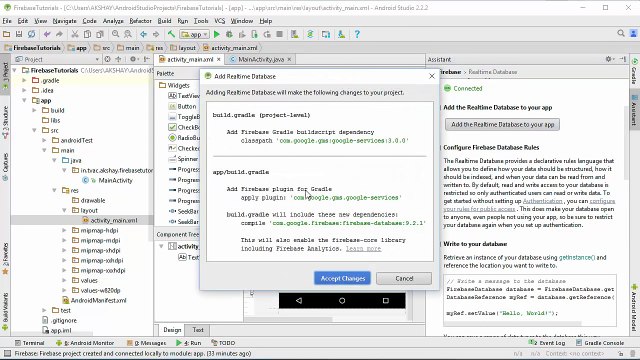Expand the mipmap-hdpi folder node

[64, 230]
